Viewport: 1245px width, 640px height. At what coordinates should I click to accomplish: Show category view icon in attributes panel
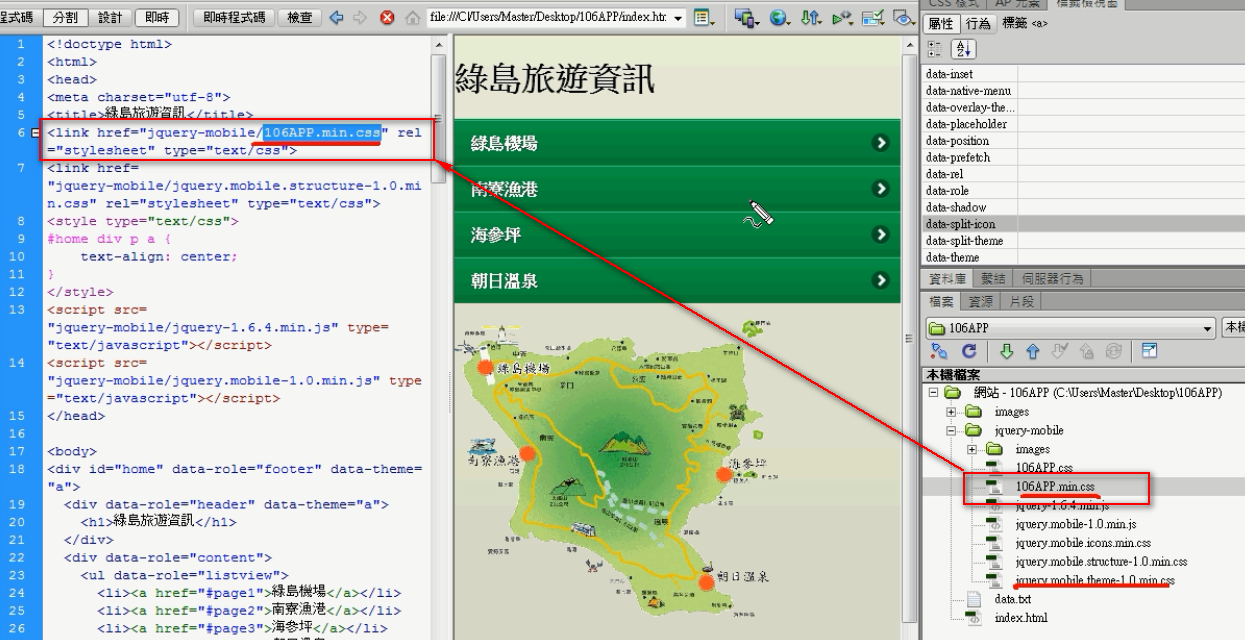[x=936, y=49]
